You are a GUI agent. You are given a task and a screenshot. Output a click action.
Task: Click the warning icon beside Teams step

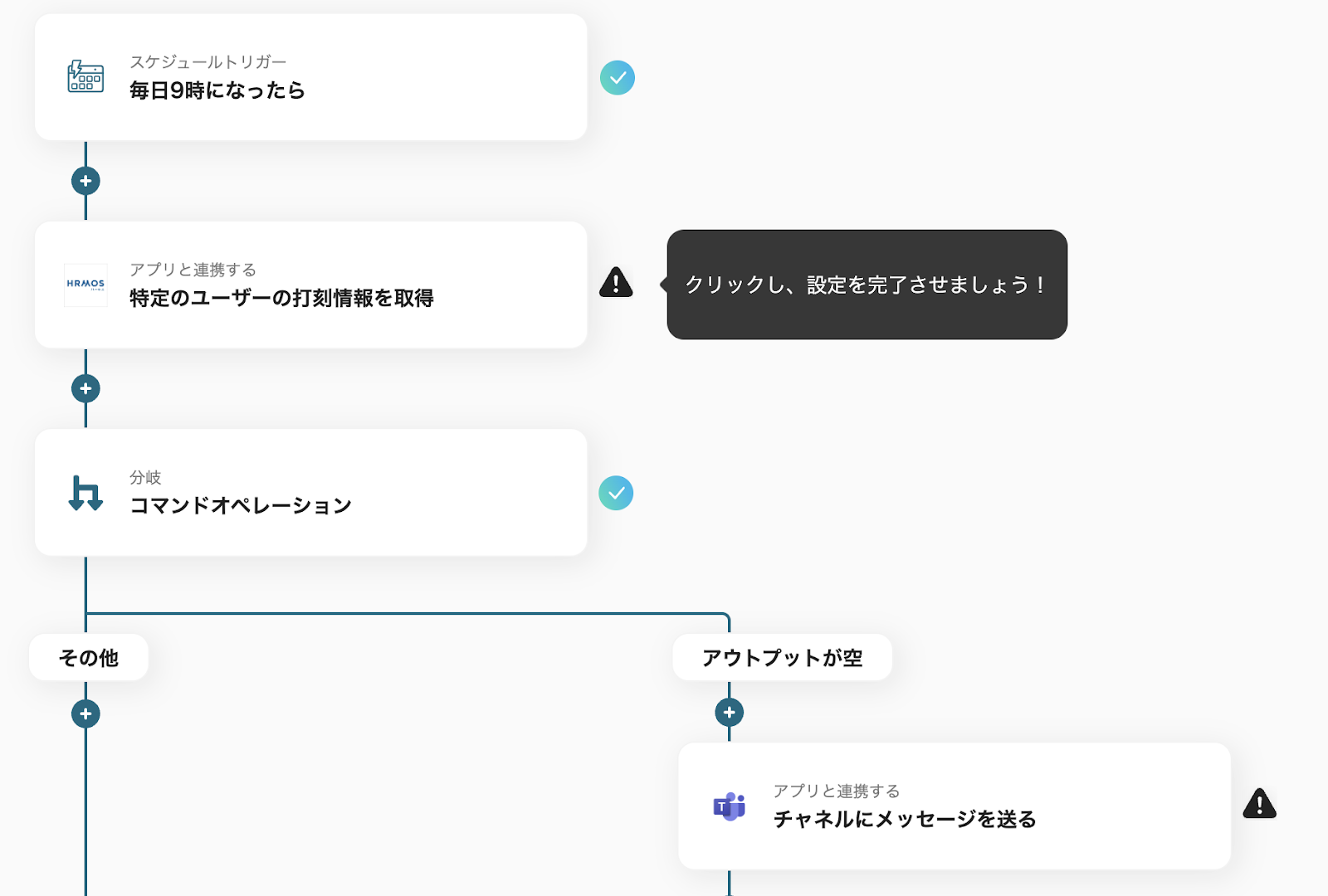click(1259, 804)
